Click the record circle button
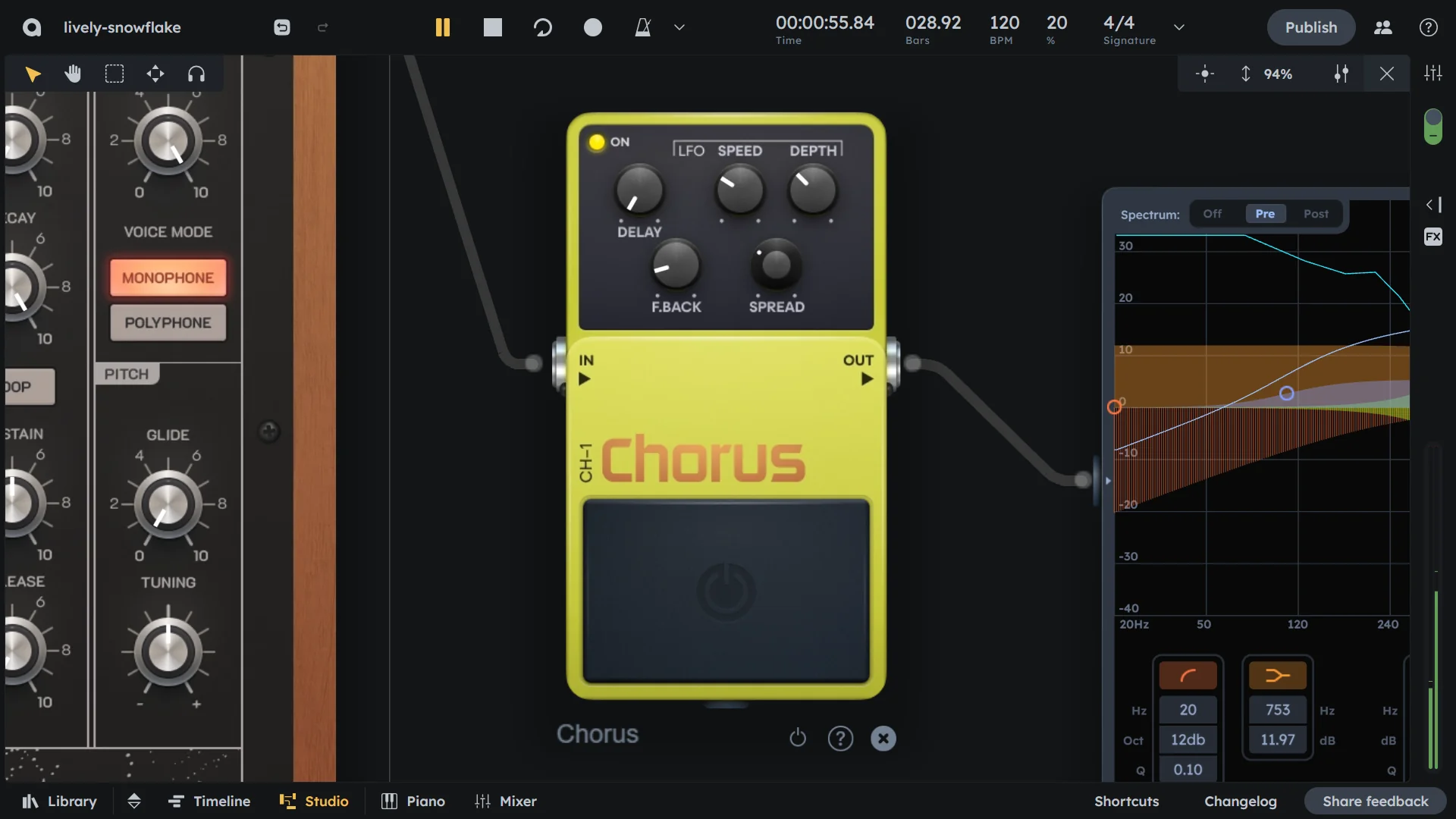The image size is (1456, 819). point(593,27)
